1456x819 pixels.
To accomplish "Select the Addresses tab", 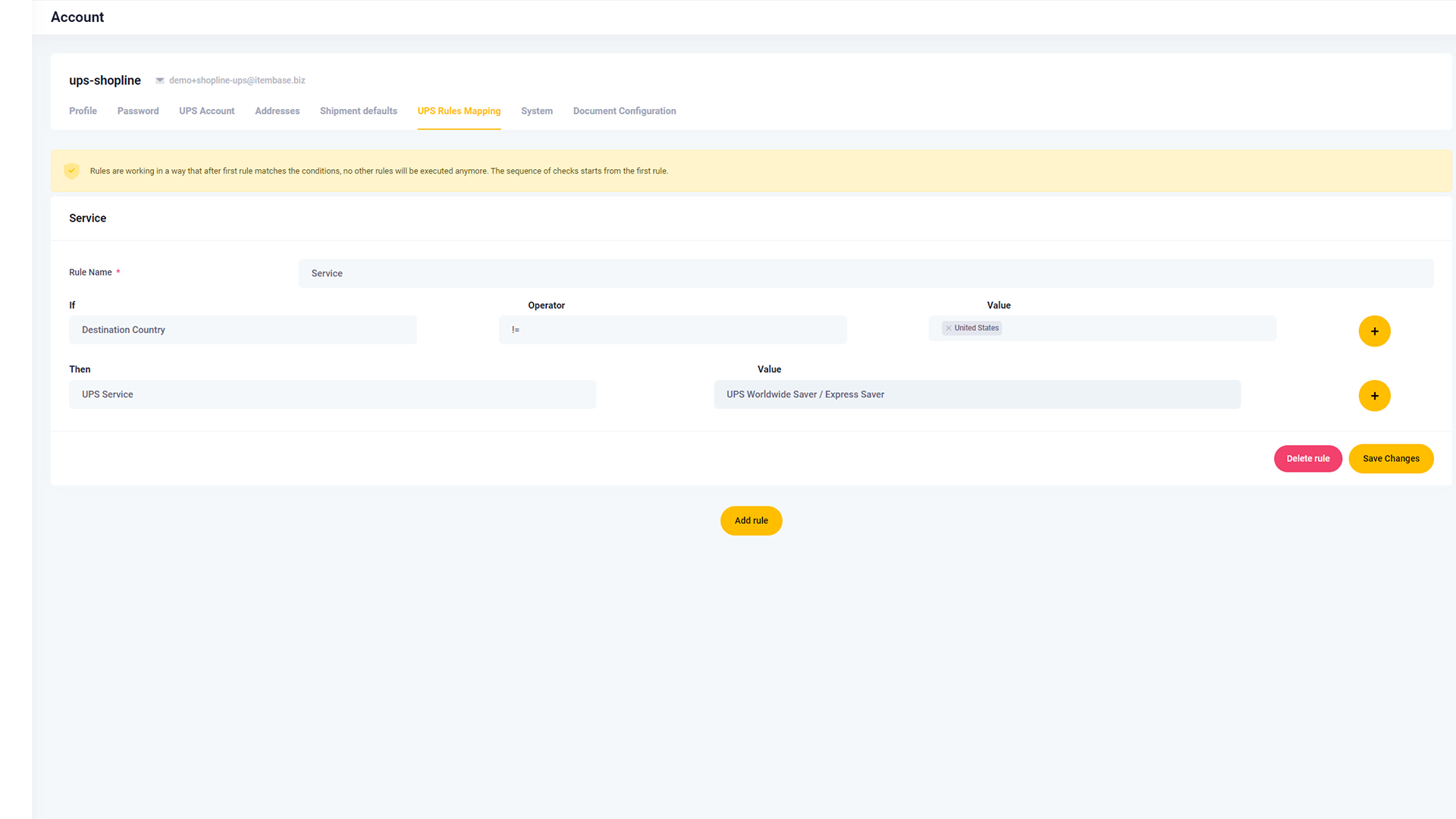I will point(277,111).
